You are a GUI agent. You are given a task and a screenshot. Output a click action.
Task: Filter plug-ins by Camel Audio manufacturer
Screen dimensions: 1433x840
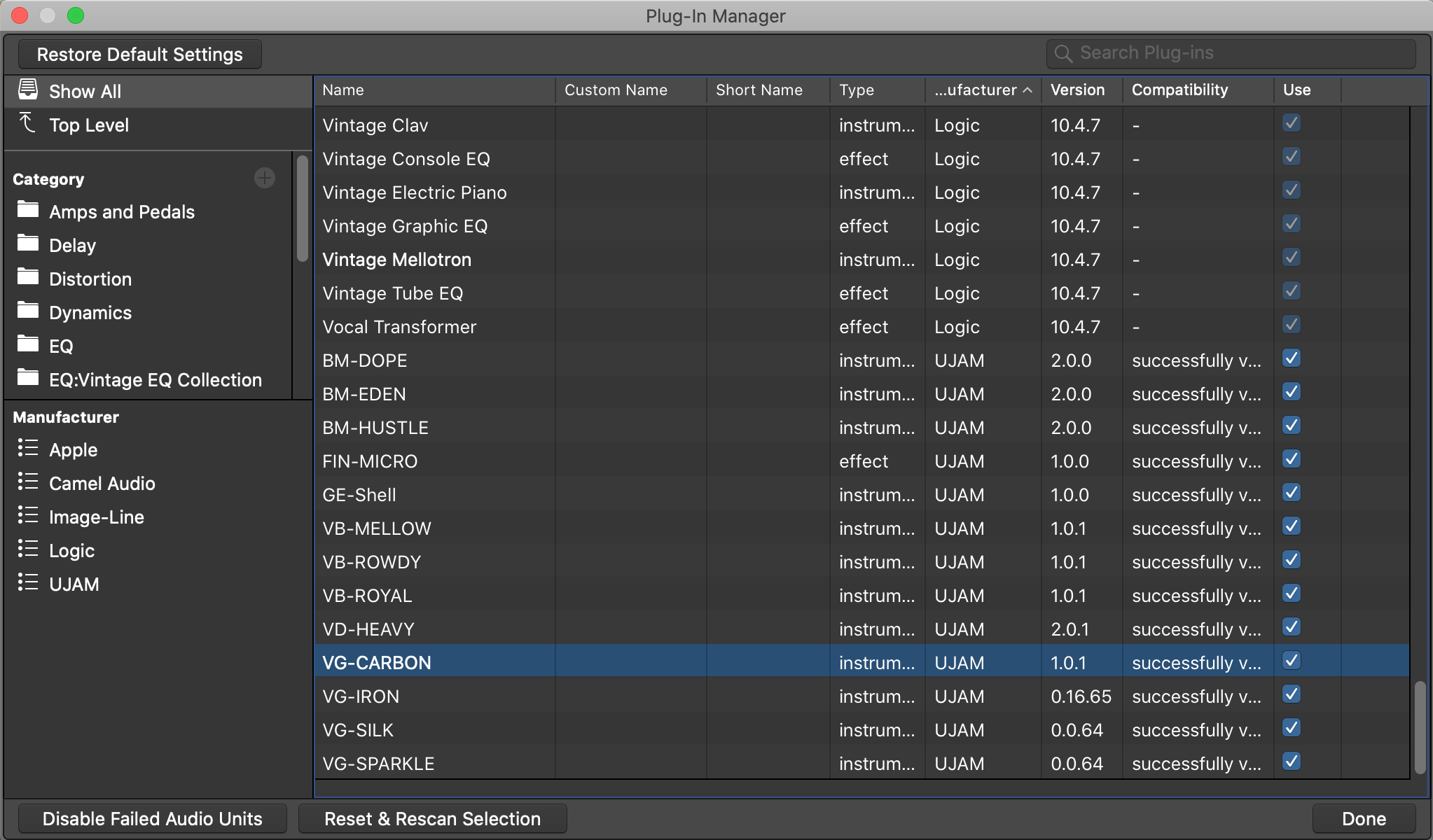pos(158,484)
